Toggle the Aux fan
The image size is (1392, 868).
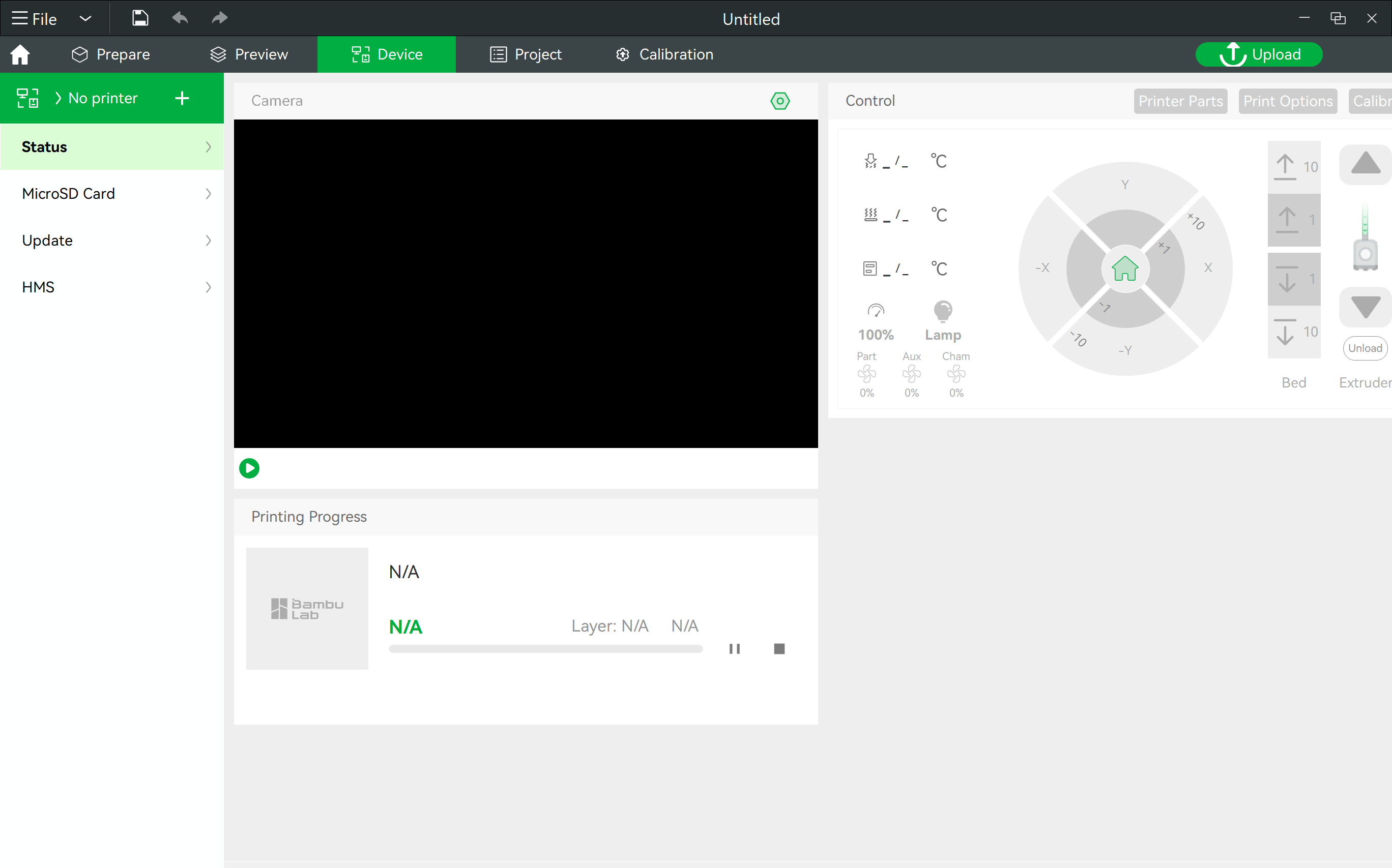[x=911, y=374]
